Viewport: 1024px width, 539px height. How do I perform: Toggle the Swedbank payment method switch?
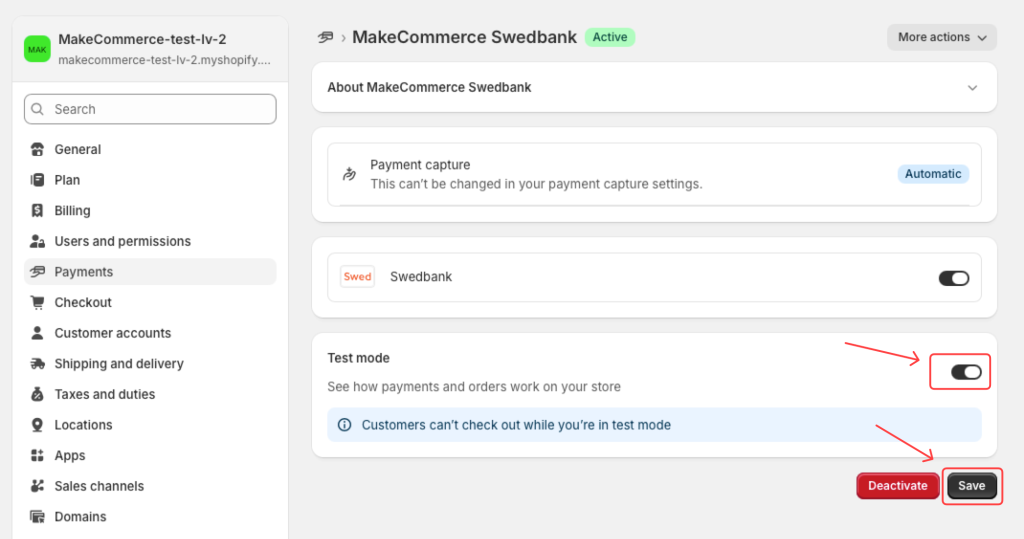pyautogui.click(x=953, y=278)
